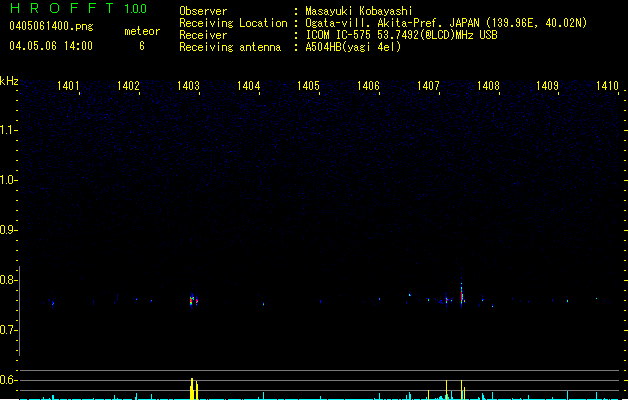Click the Receiving Location label
The image size is (629, 400).
[233, 23]
